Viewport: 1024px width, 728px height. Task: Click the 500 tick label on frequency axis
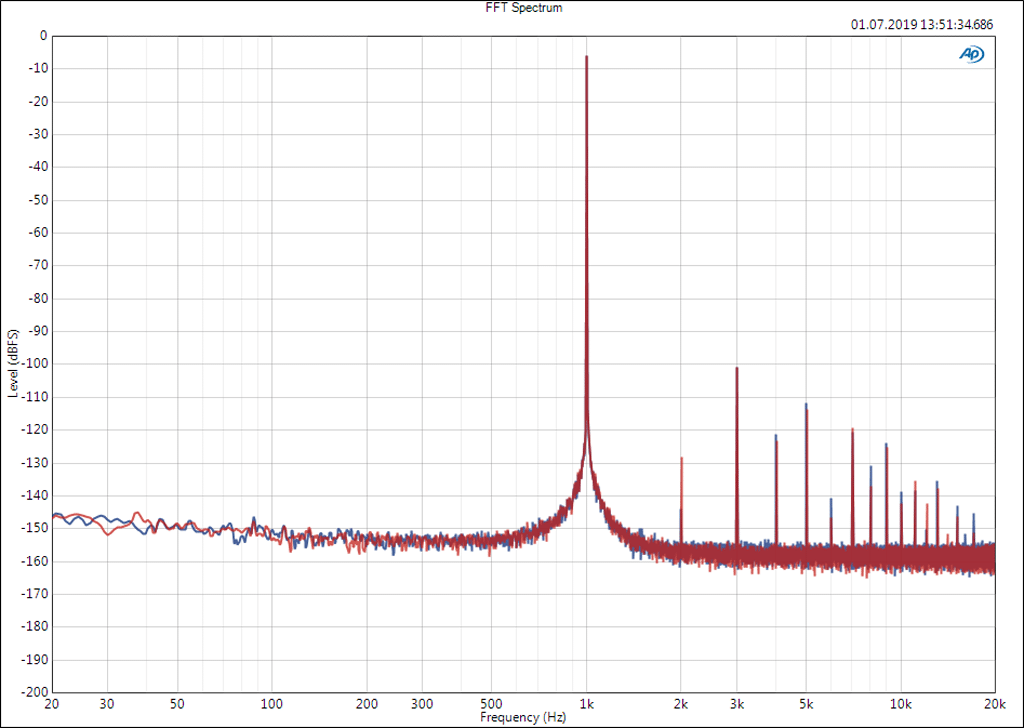(491, 704)
